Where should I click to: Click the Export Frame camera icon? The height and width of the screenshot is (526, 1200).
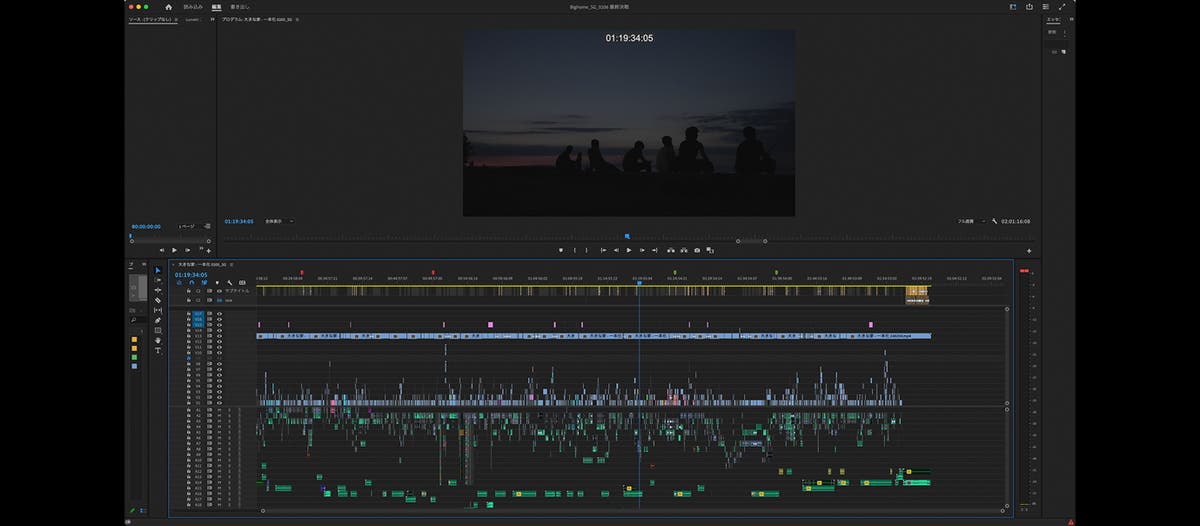pos(697,250)
